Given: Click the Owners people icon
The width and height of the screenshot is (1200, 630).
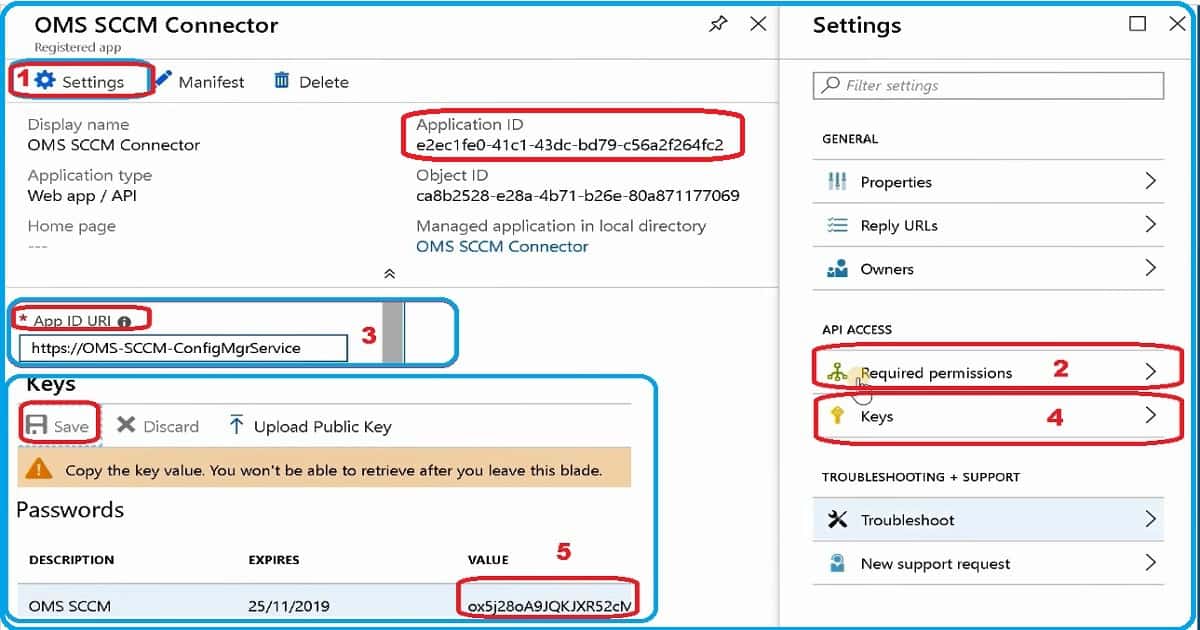Looking at the screenshot, I should 837,269.
